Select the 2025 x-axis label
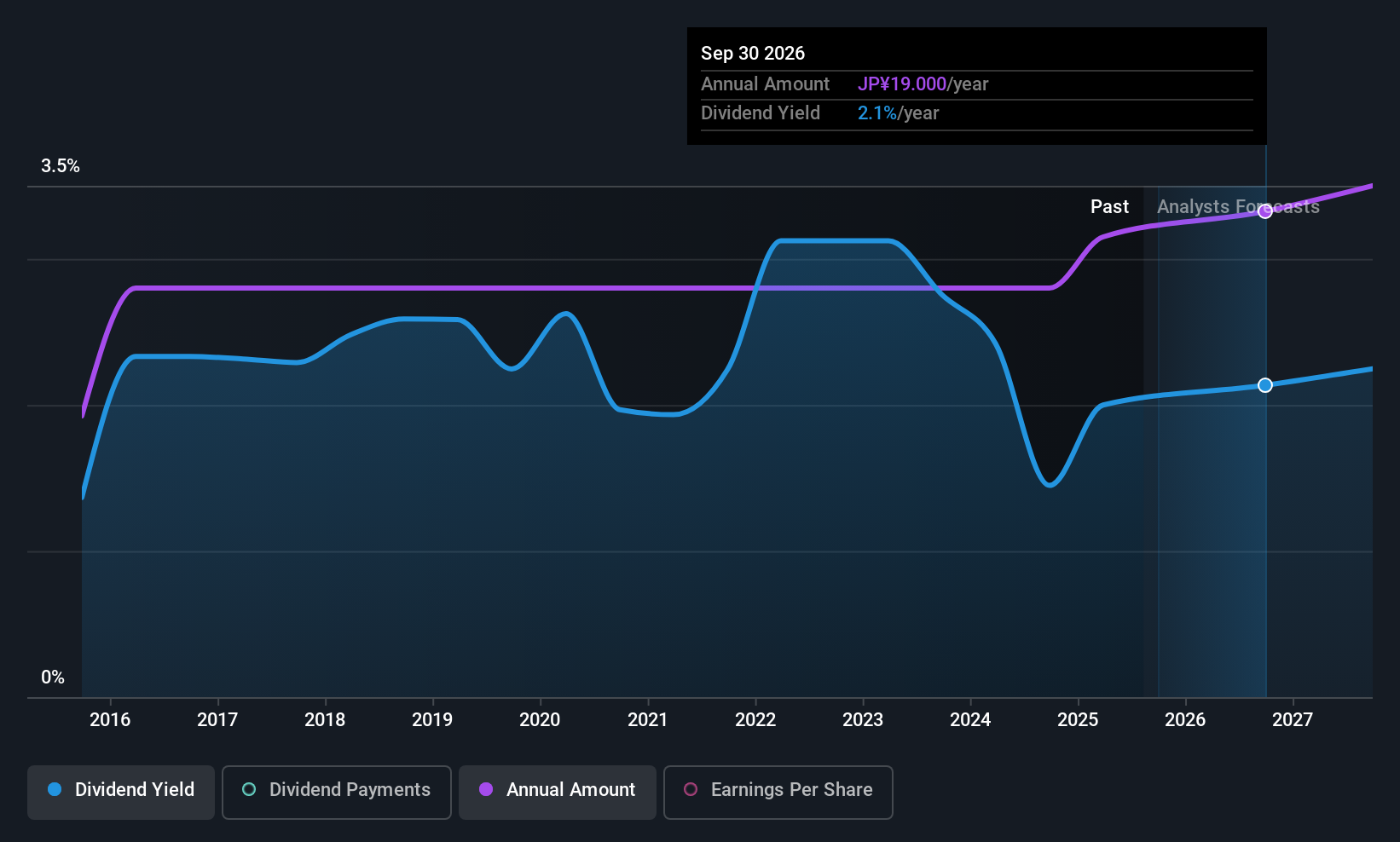This screenshot has width=1400, height=842. tap(1078, 720)
